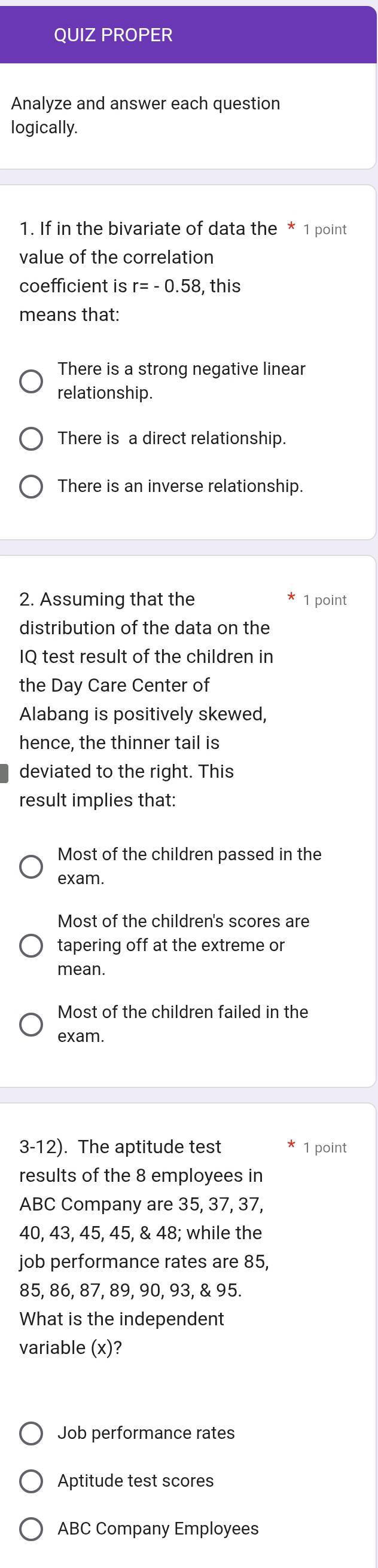Screen dimensions: 378x1568
Task: Click the 'Analyze and answer each question logically' description
Action: coord(145,115)
